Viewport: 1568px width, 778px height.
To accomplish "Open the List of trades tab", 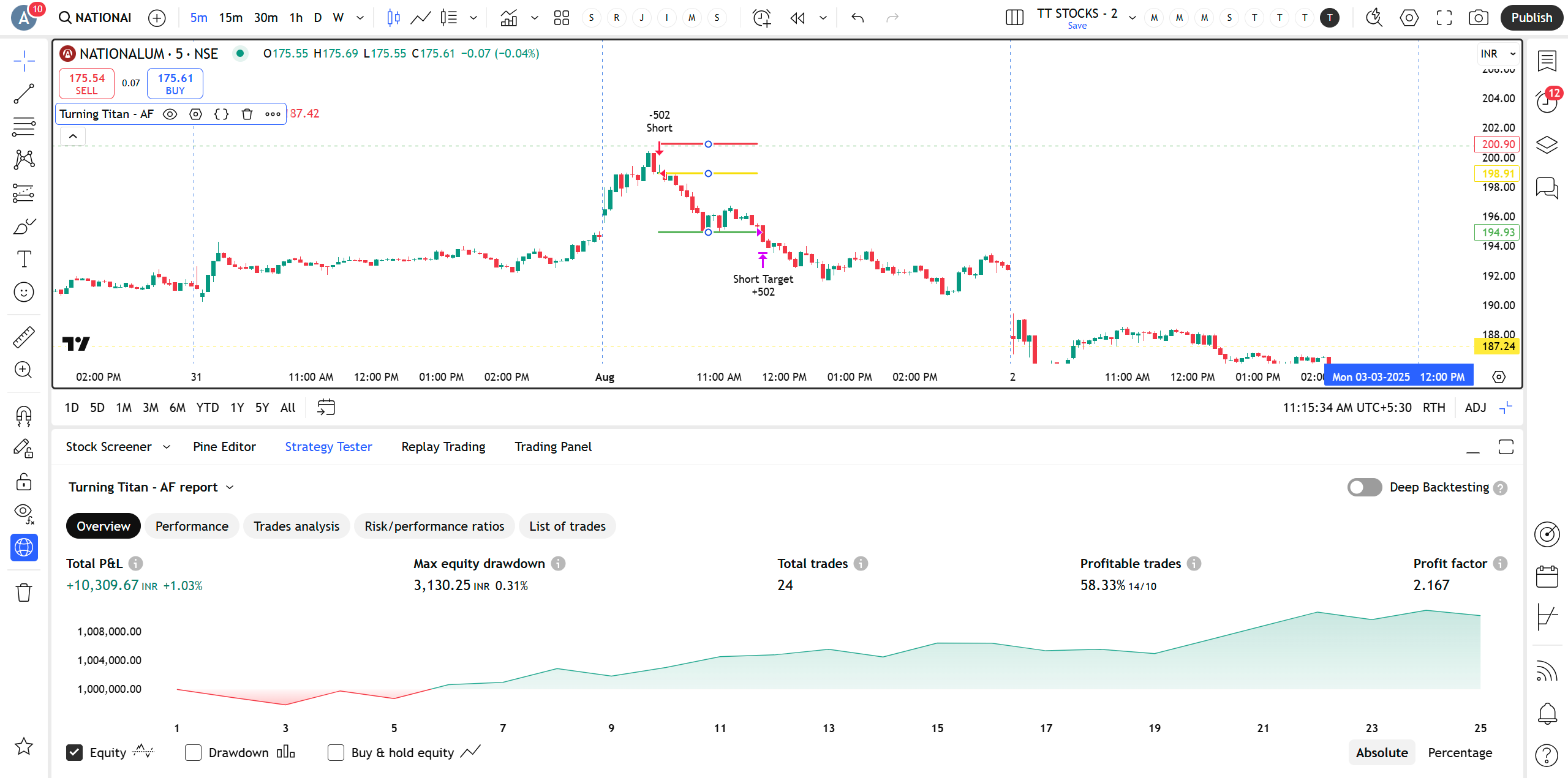I will (567, 526).
